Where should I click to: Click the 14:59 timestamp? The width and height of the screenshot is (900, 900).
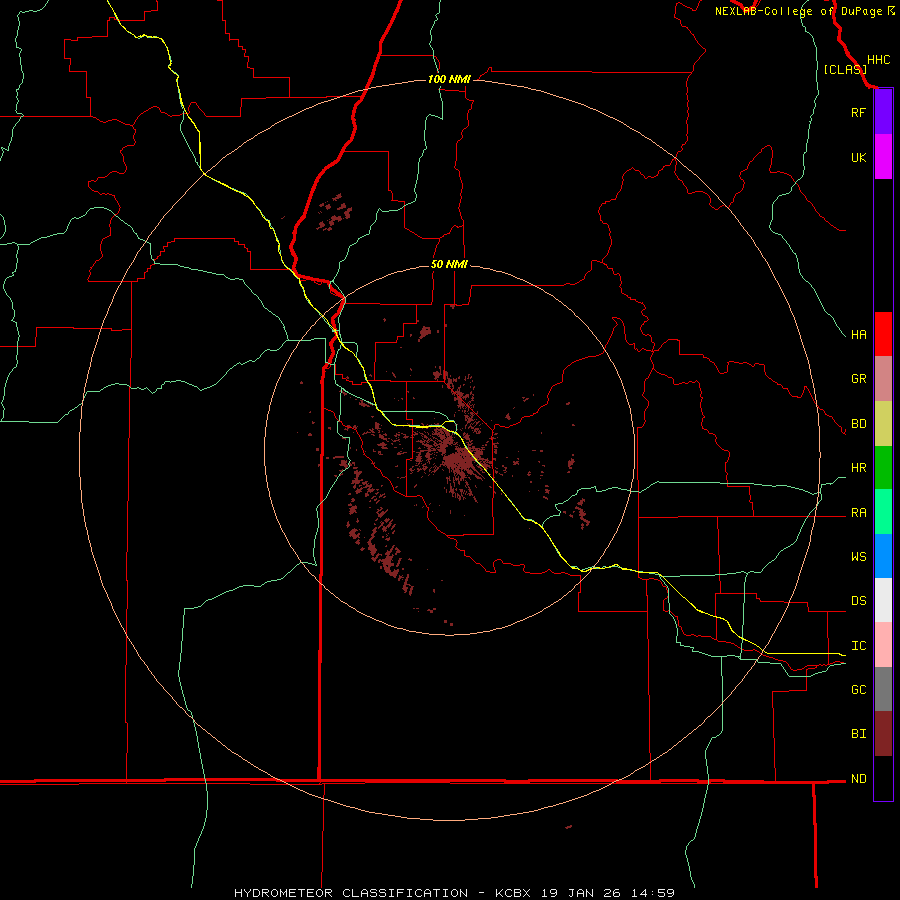pyautogui.click(x=653, y=893)
